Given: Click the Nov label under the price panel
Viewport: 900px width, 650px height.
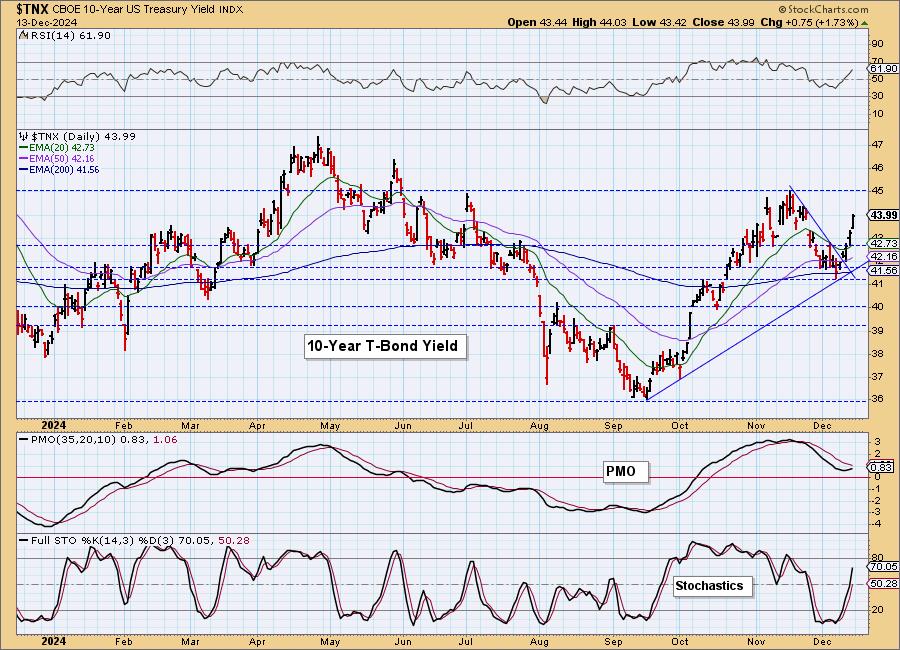Looking at the screenshot, I should [x=757, y=426].
